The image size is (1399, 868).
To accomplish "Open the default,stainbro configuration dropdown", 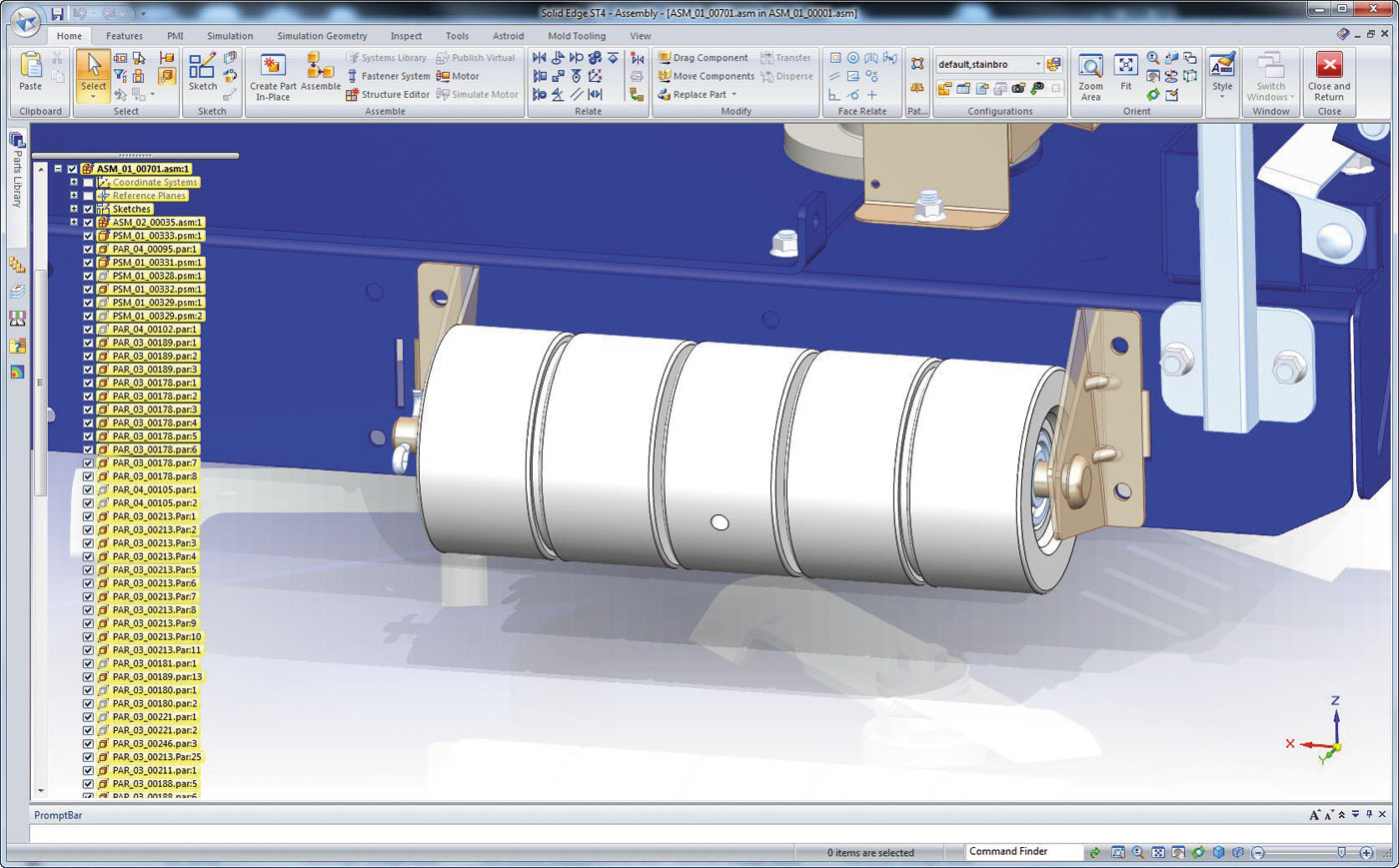I will (x=1038, y=65).
